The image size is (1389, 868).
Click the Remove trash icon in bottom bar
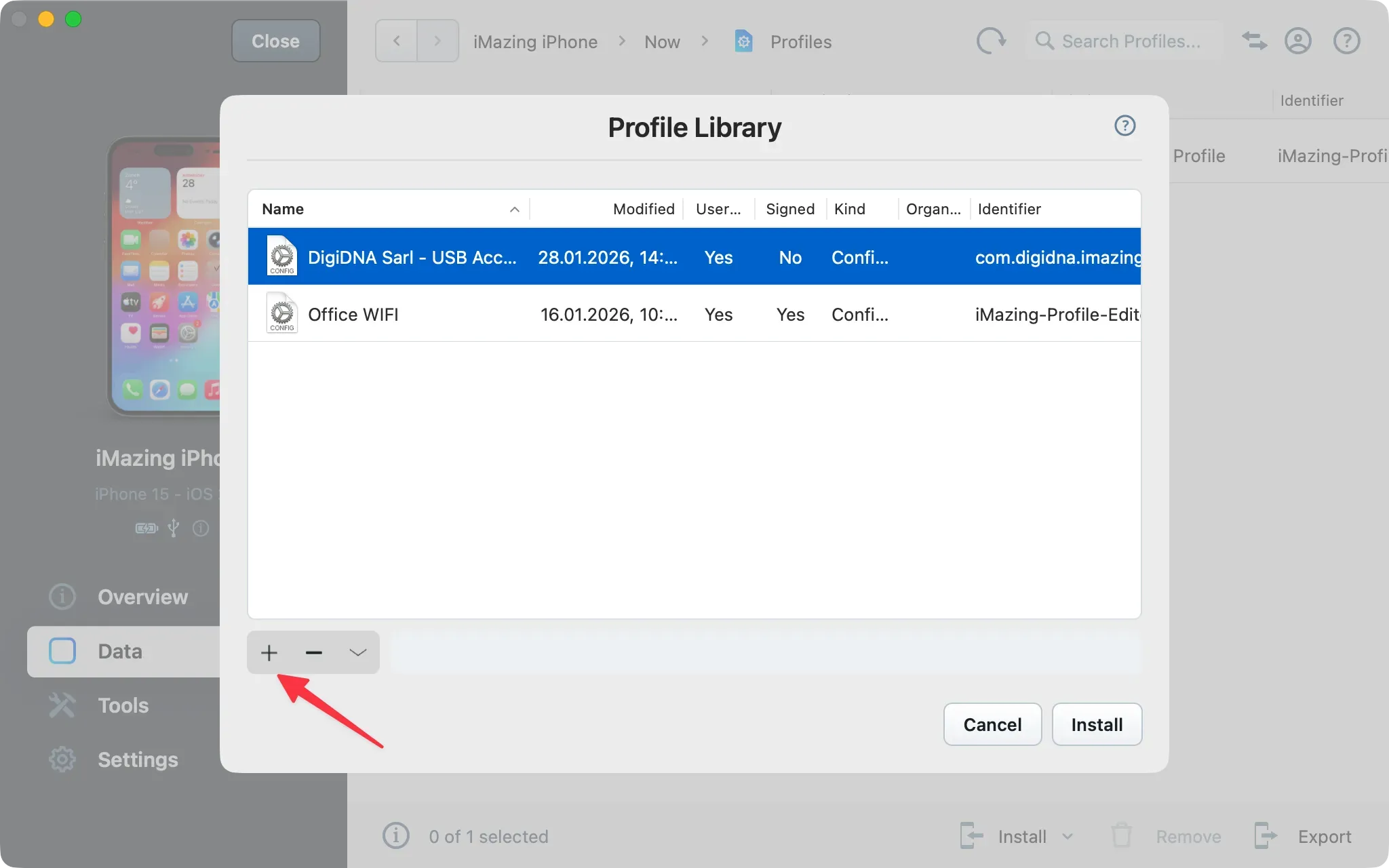[1122, 836]
